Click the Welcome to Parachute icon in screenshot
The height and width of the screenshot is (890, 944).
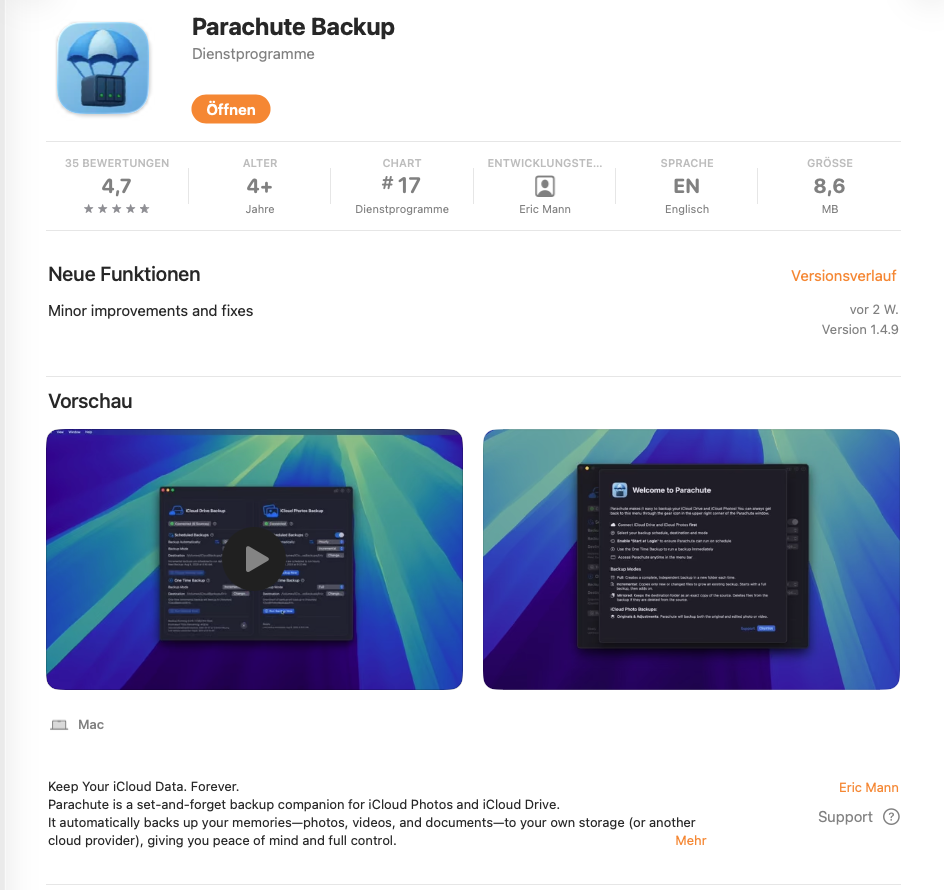coord(620,490)
